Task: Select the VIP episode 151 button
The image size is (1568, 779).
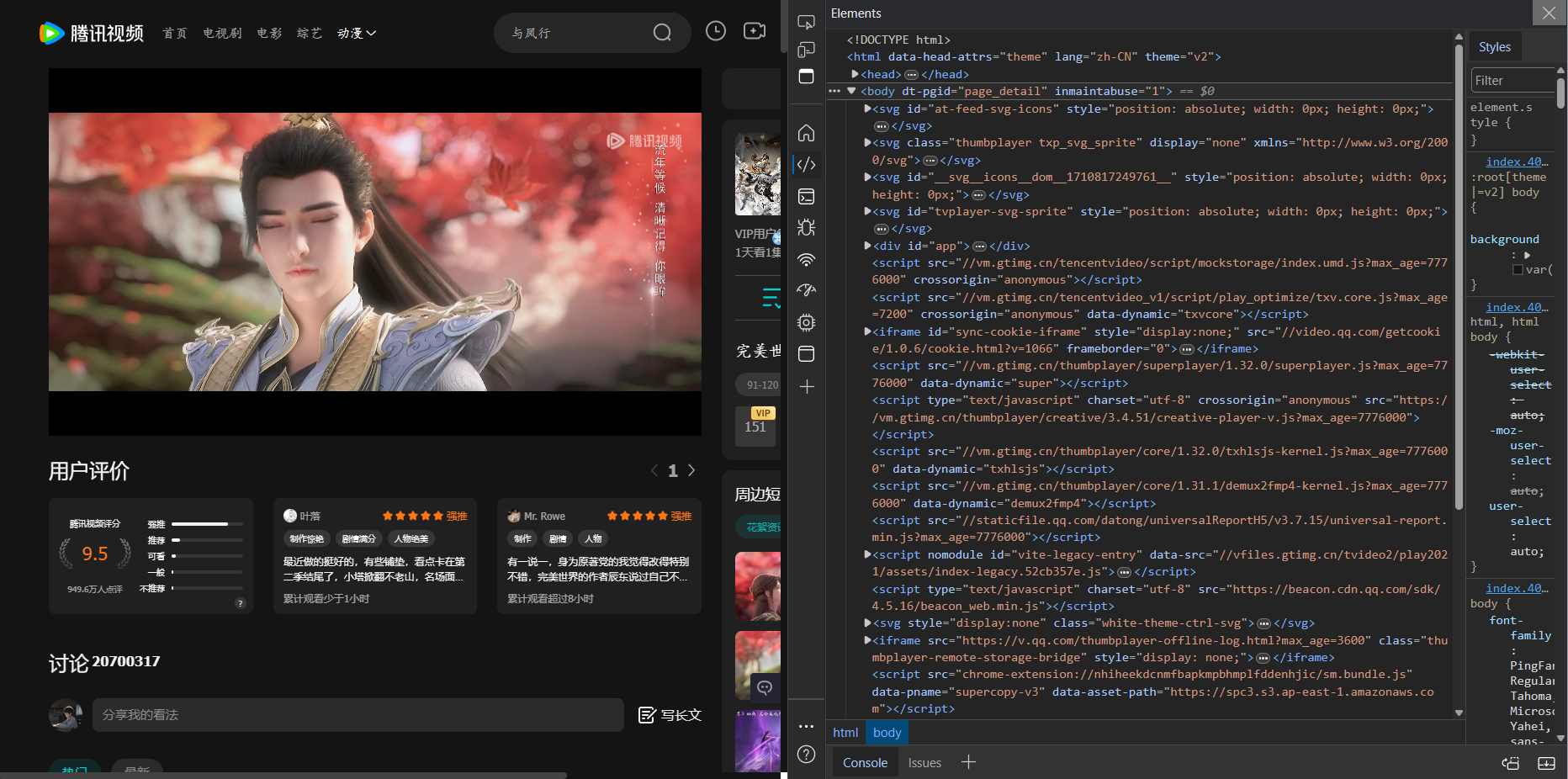Action: (755, 426)
